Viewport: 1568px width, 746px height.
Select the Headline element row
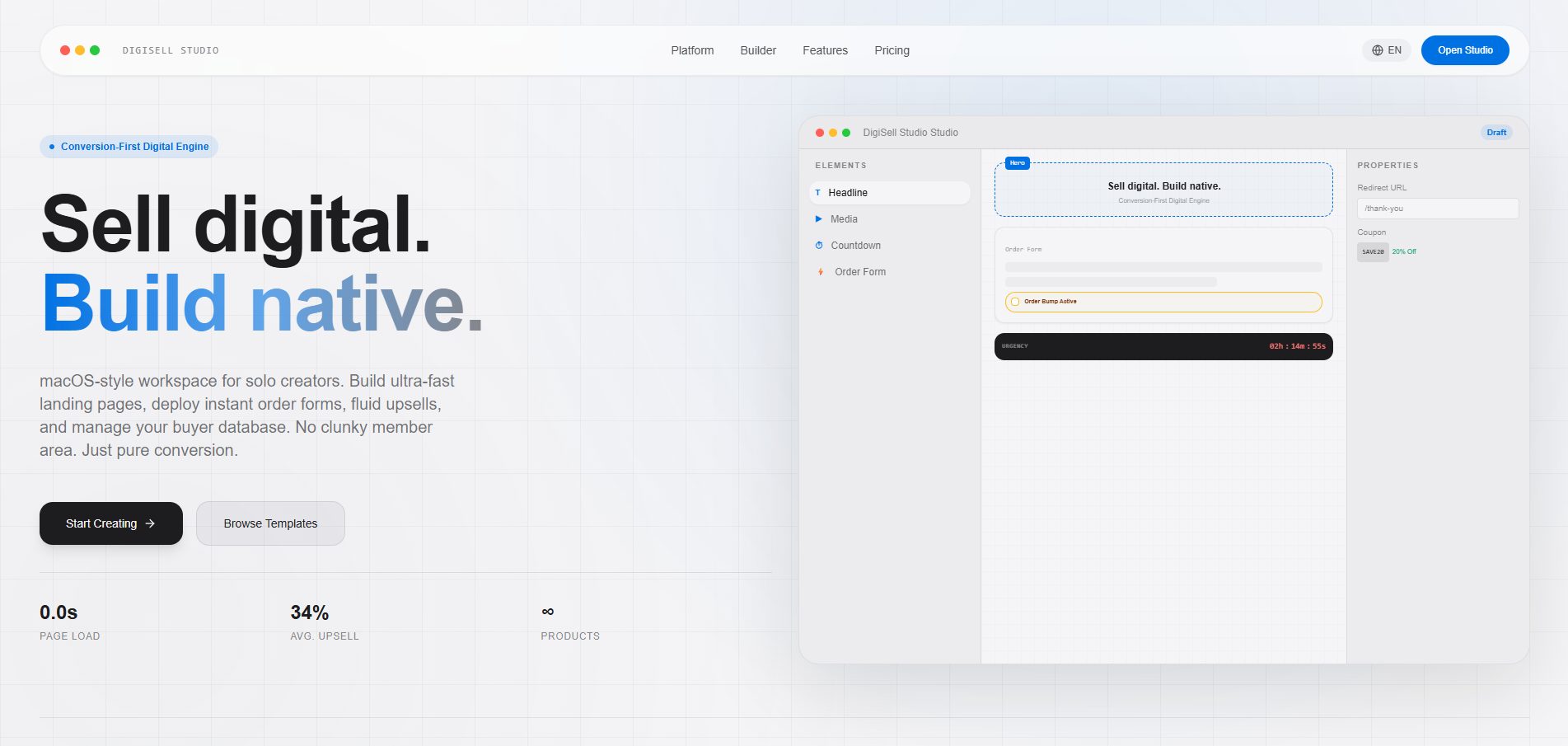tap(890, 193)
